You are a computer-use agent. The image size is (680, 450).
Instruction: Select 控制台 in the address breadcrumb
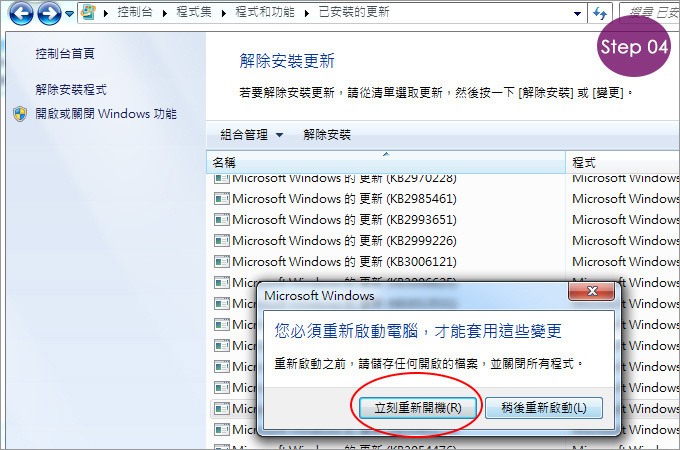[135, 12]
